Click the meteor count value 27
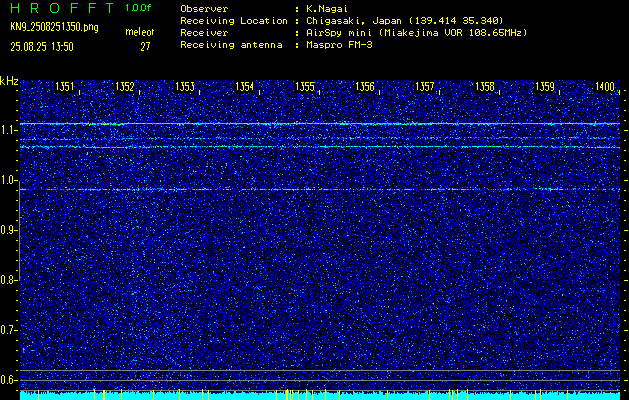Screen dimensions: 629x400 (145, 47)
